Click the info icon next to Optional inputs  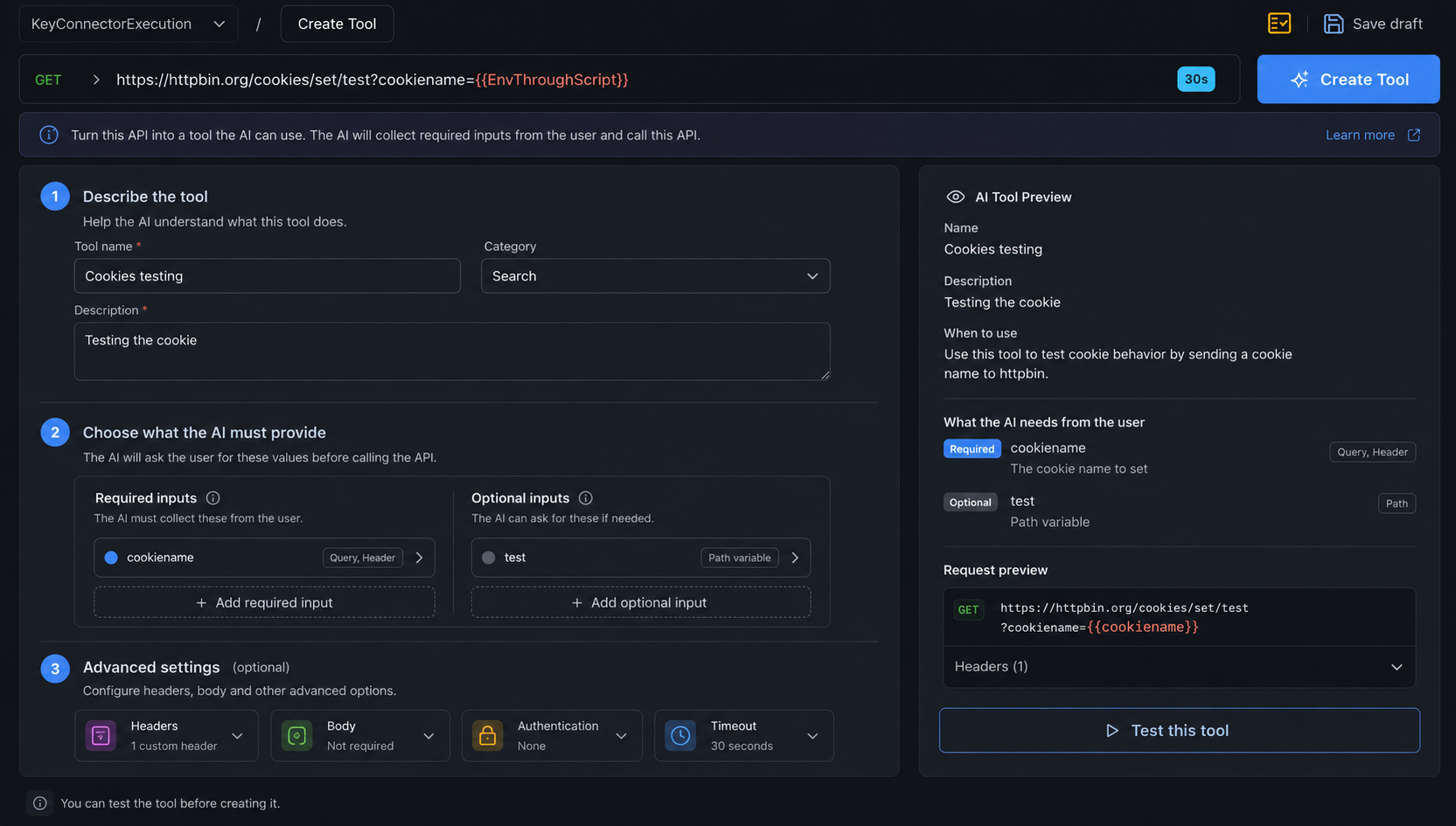click(585, 497)
